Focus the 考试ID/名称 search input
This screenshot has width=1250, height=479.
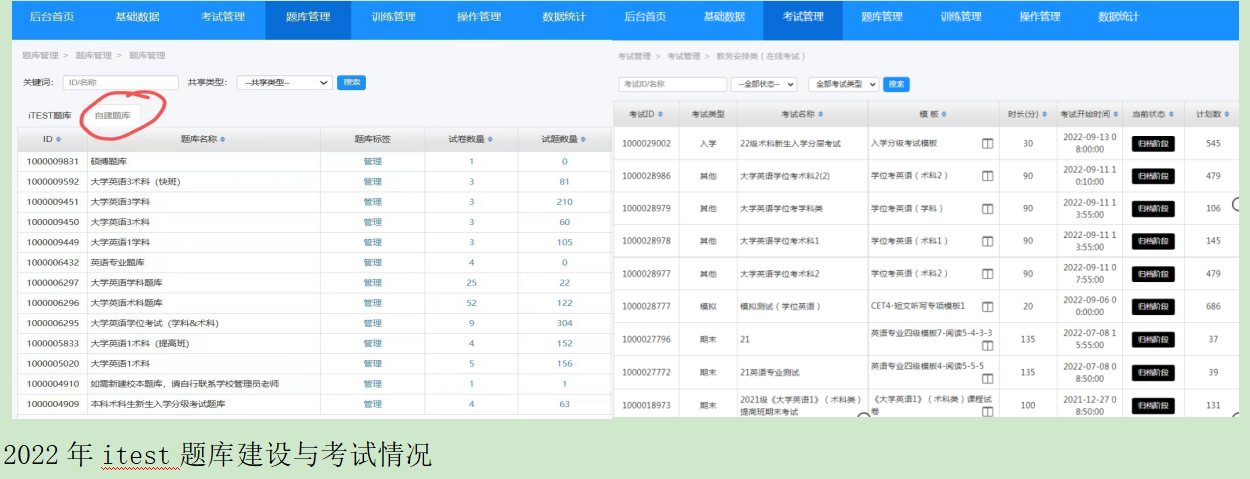(x=672, y=84)
